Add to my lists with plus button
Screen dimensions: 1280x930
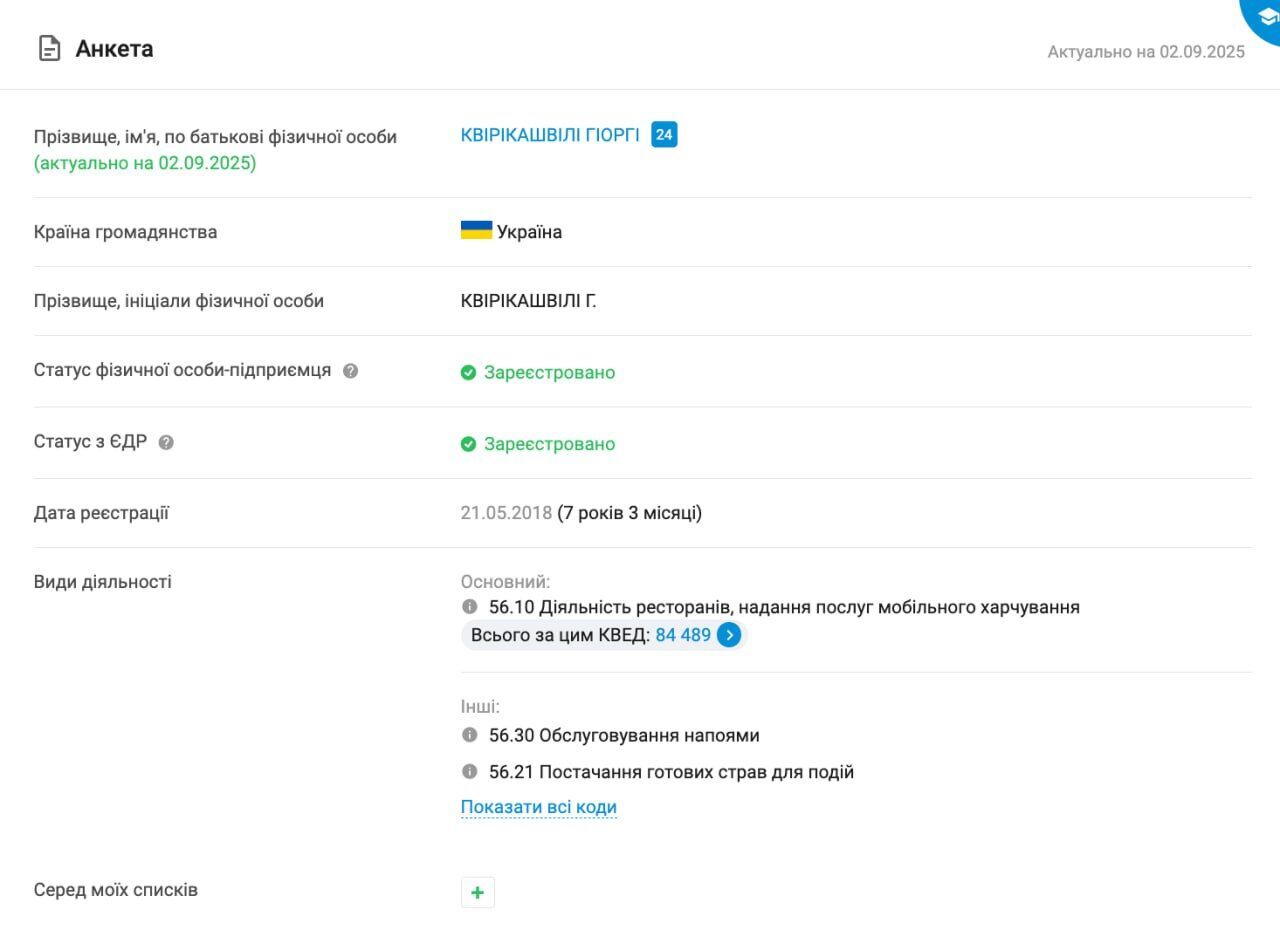tap(477, 892)
